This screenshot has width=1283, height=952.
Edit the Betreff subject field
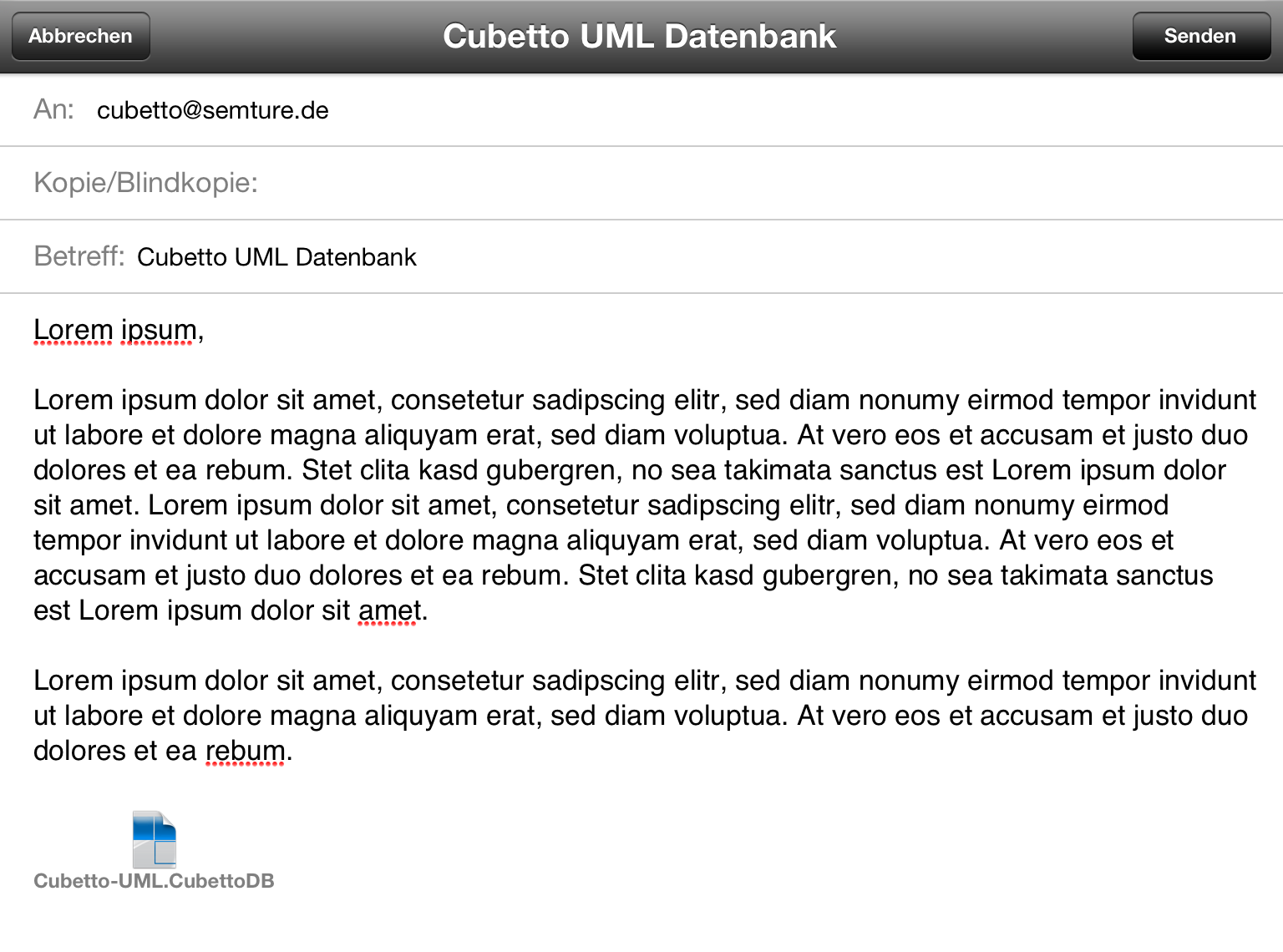pos(641,256)
